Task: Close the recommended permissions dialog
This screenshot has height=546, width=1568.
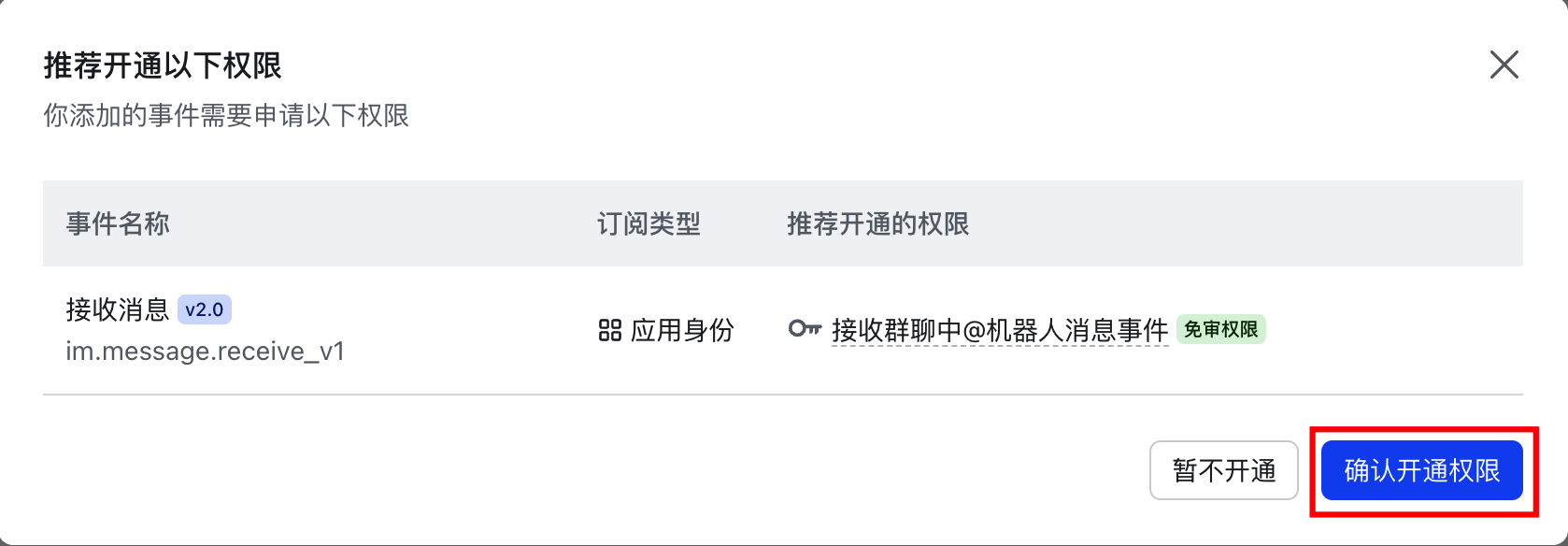Action: point(1504,65)
